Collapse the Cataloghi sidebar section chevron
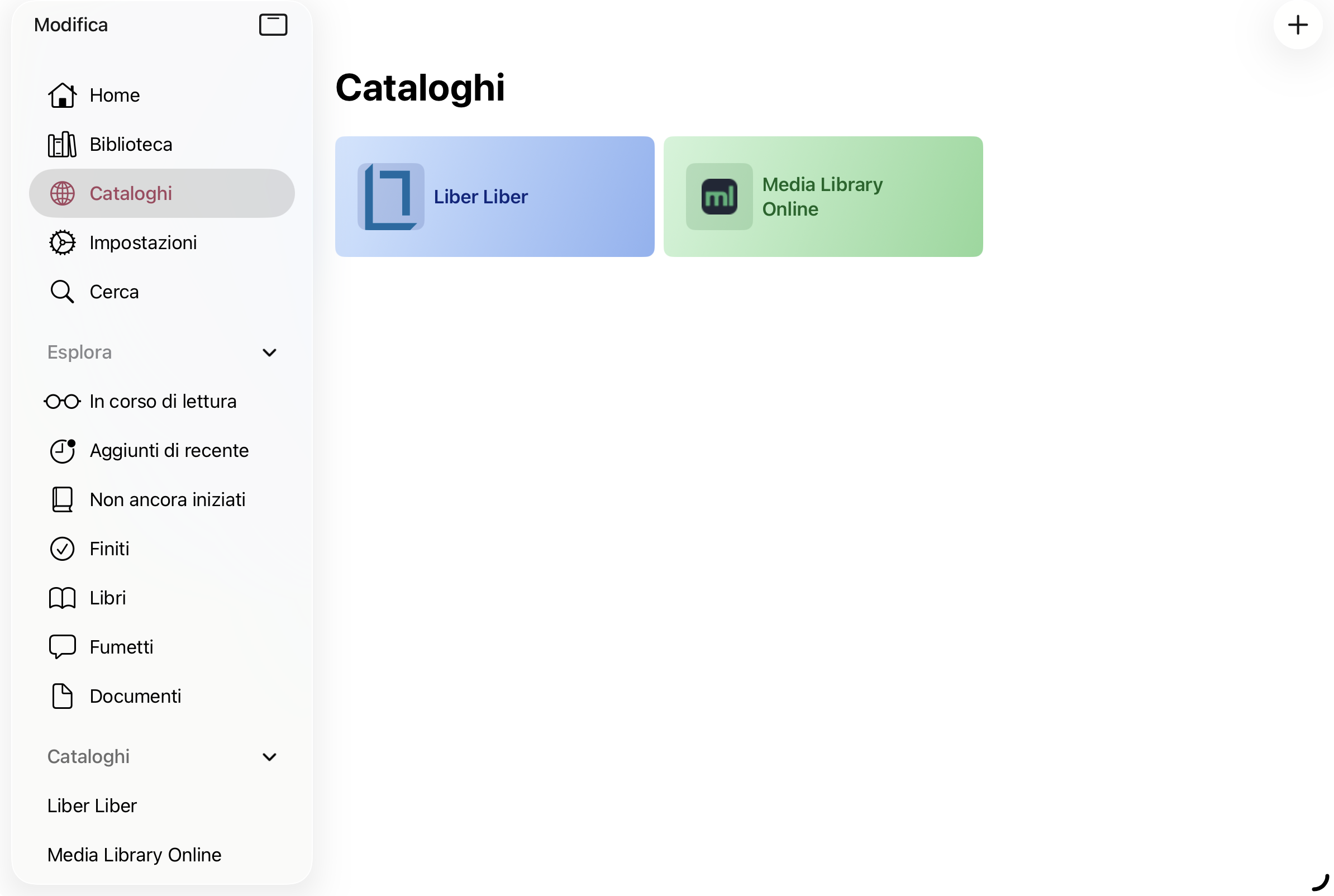The width and height of the screenshot is (1334, 896). [270, 757]
